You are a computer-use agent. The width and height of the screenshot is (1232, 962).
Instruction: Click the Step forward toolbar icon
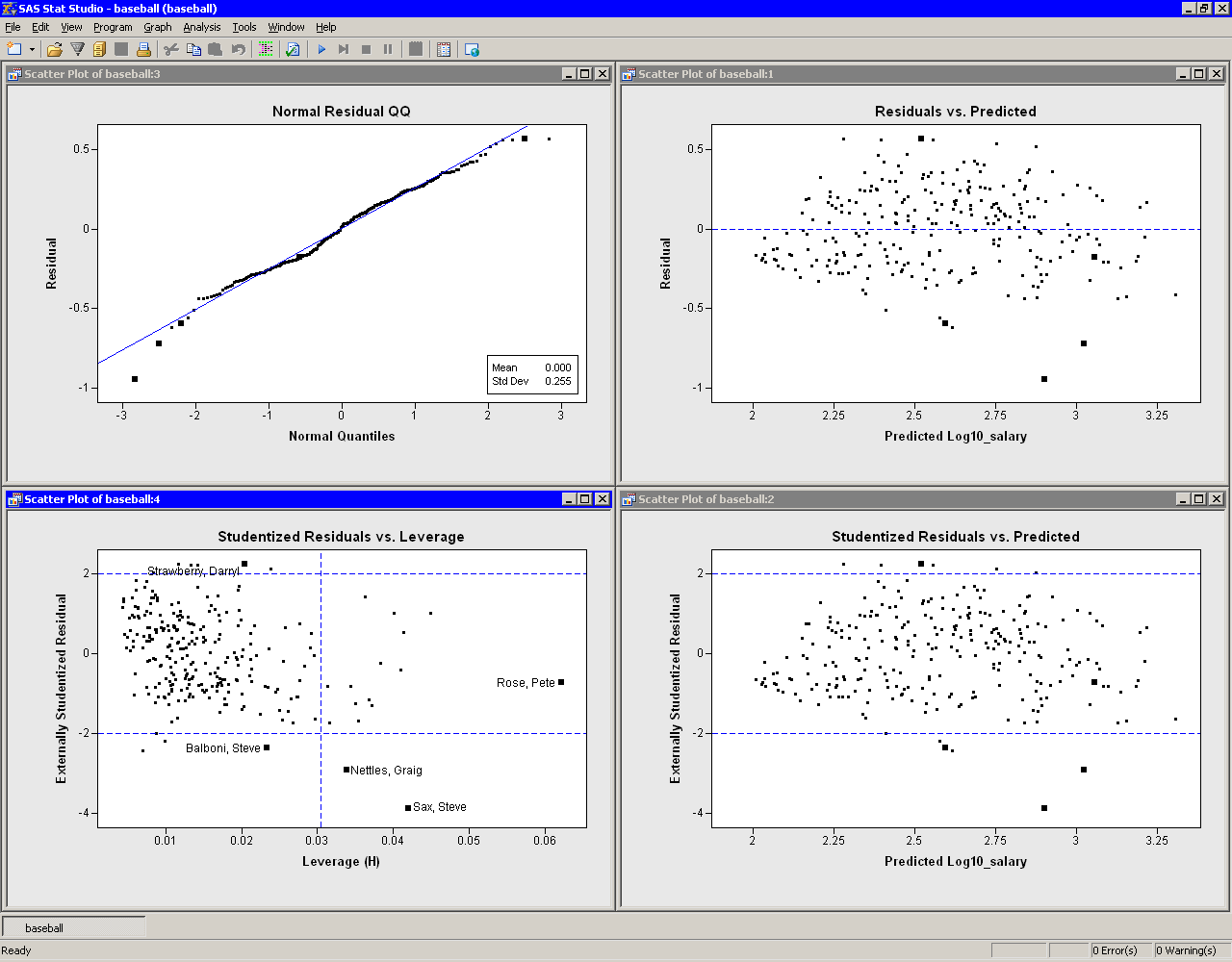point(344,49)
